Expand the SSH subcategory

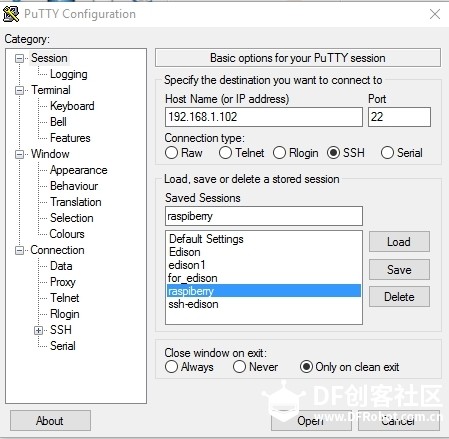click(39, 330)
